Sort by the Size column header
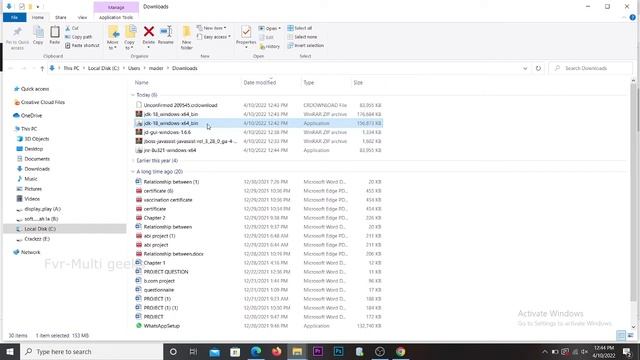The height and width of the screenshot is (360, 640). click(358, 82)
